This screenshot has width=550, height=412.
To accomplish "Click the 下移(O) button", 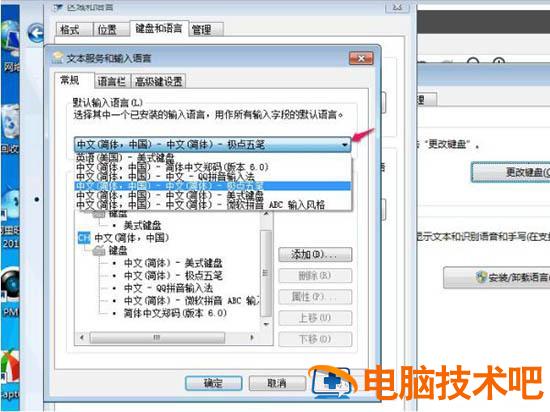I will pos(315,339).
